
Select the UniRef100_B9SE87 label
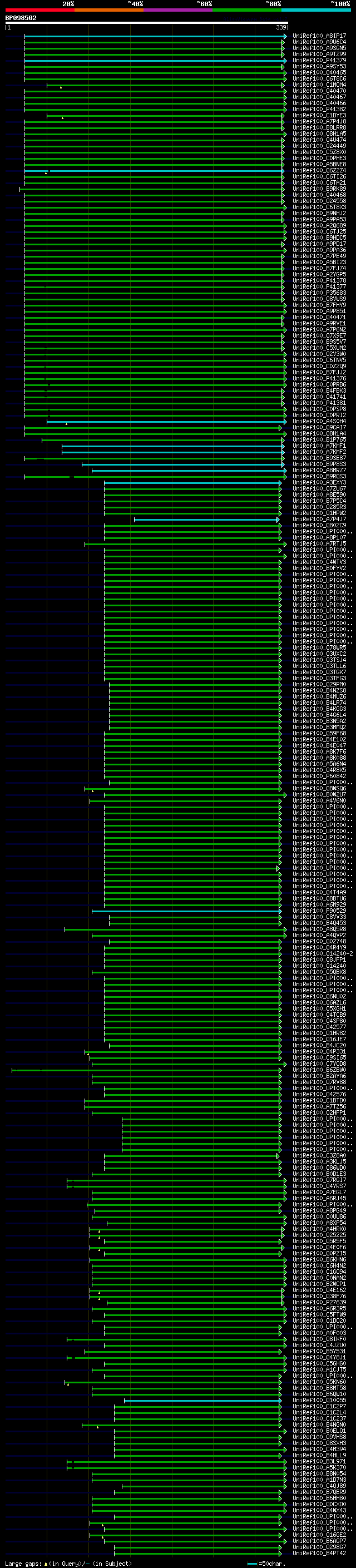coord(319,458)
